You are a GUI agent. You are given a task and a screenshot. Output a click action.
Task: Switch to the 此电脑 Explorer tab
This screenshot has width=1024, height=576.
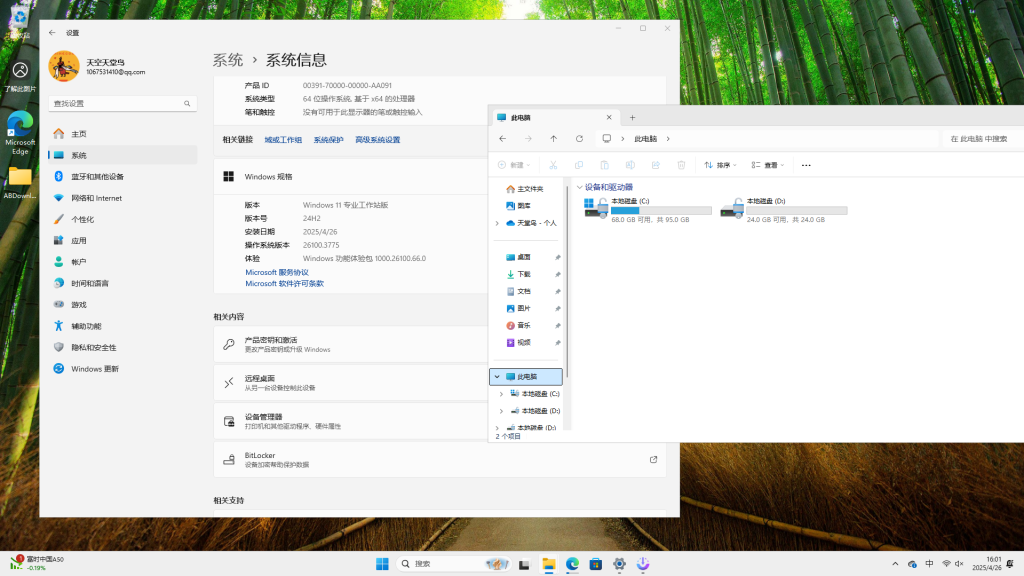[x=554, y=118]
